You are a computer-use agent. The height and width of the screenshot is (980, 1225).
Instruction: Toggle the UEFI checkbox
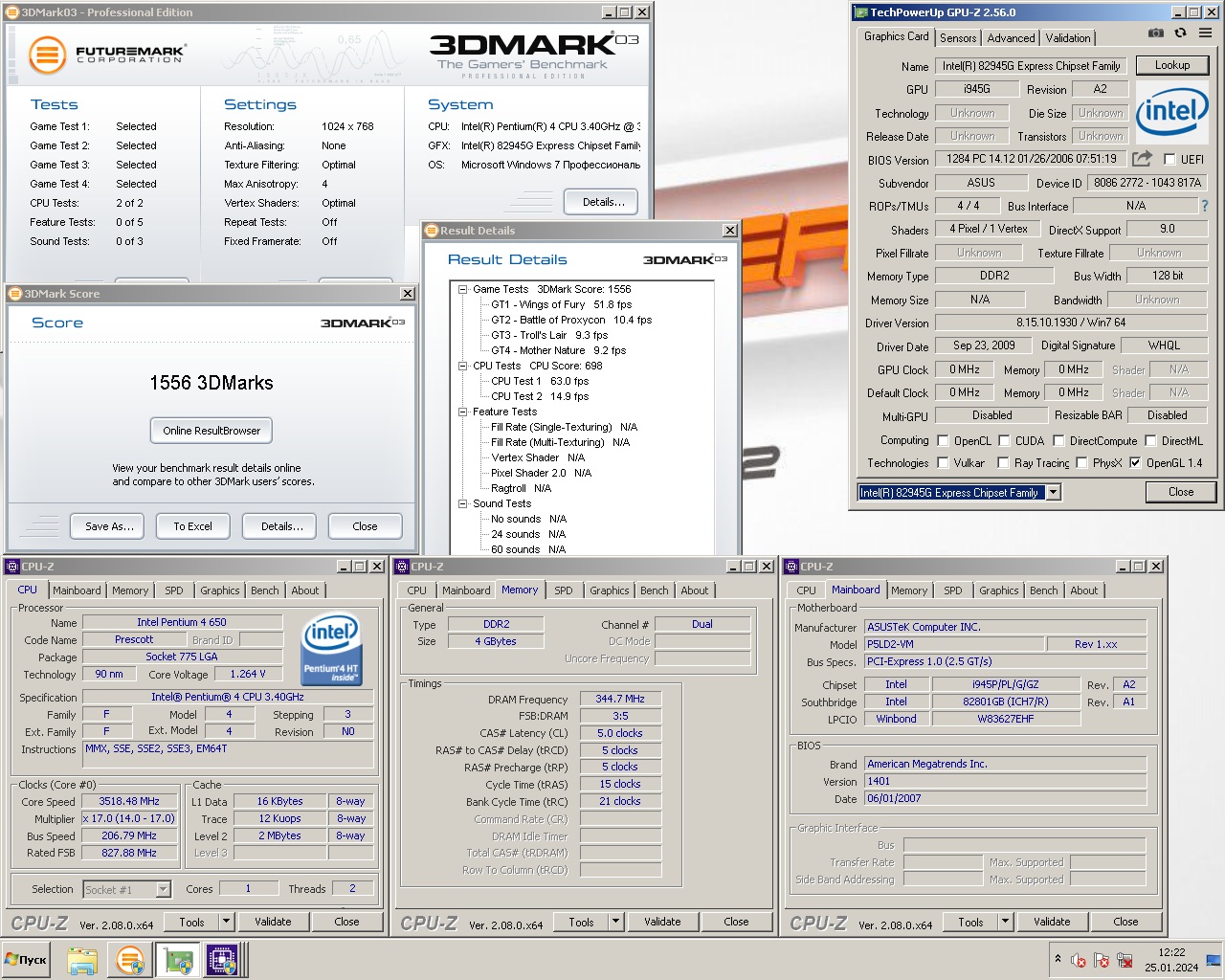click(x=1169, y=160)
